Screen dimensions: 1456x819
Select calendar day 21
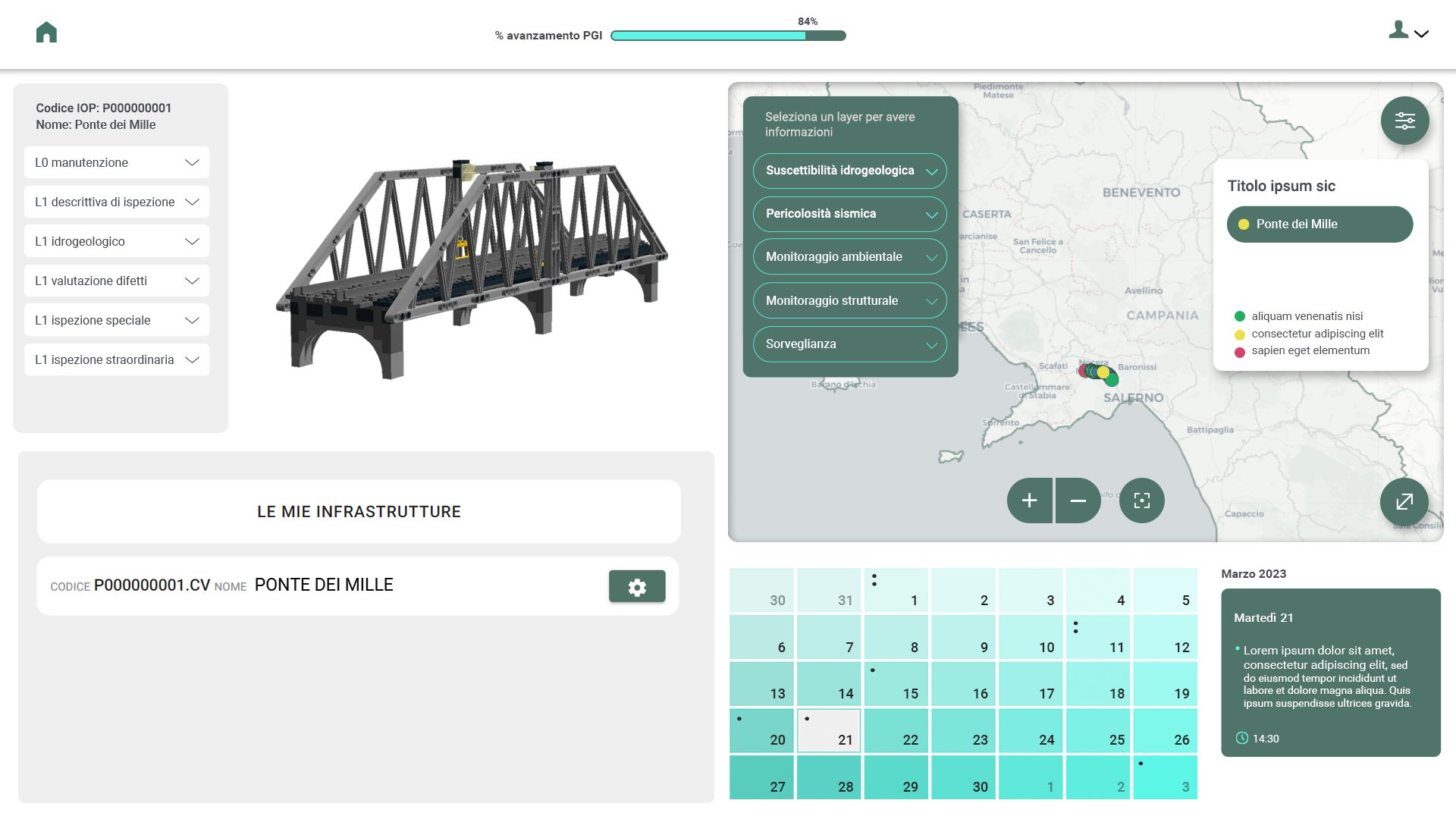(x=829, y=731)
